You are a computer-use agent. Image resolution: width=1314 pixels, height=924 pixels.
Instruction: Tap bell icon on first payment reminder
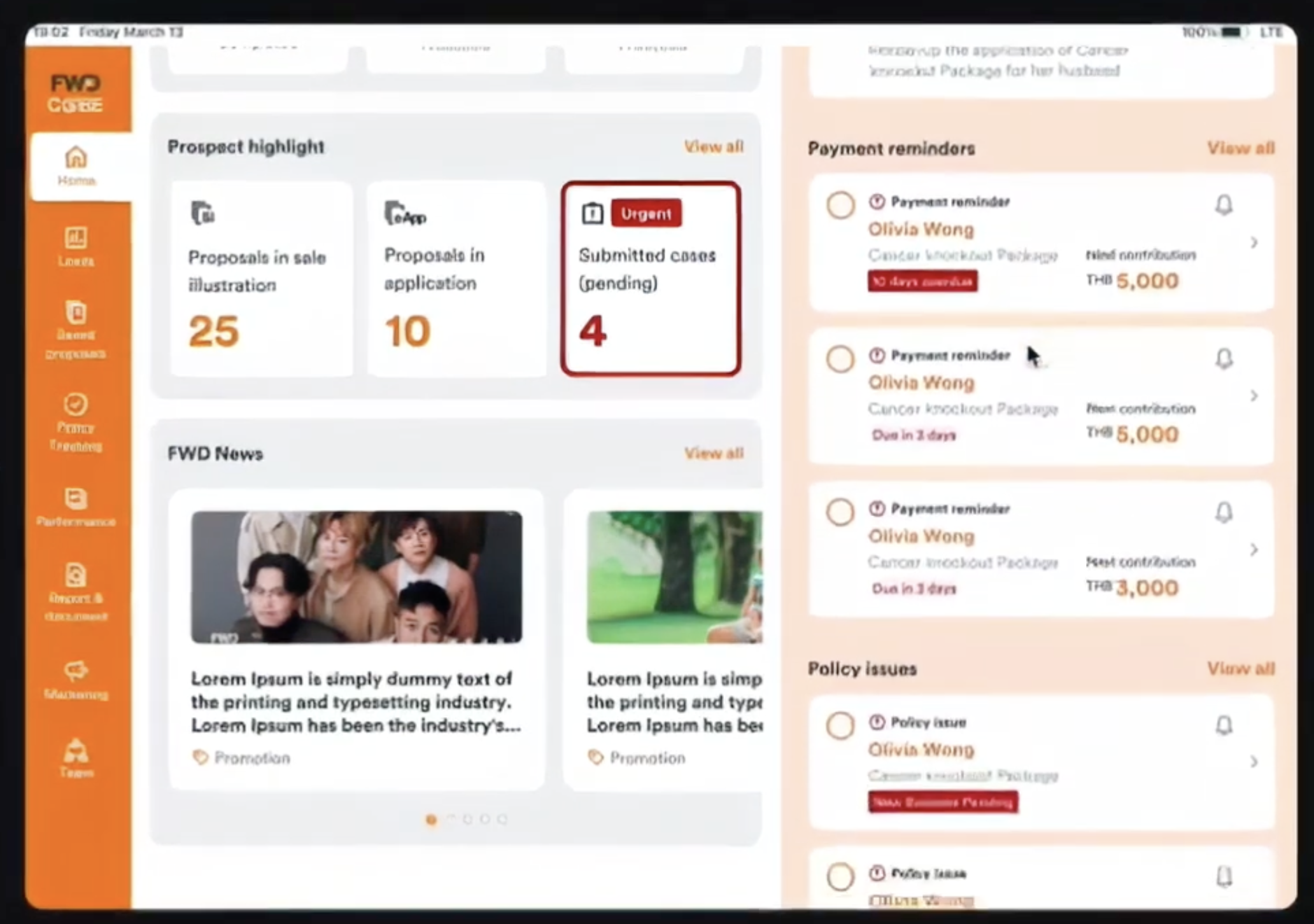click(x=1224, y=205)
